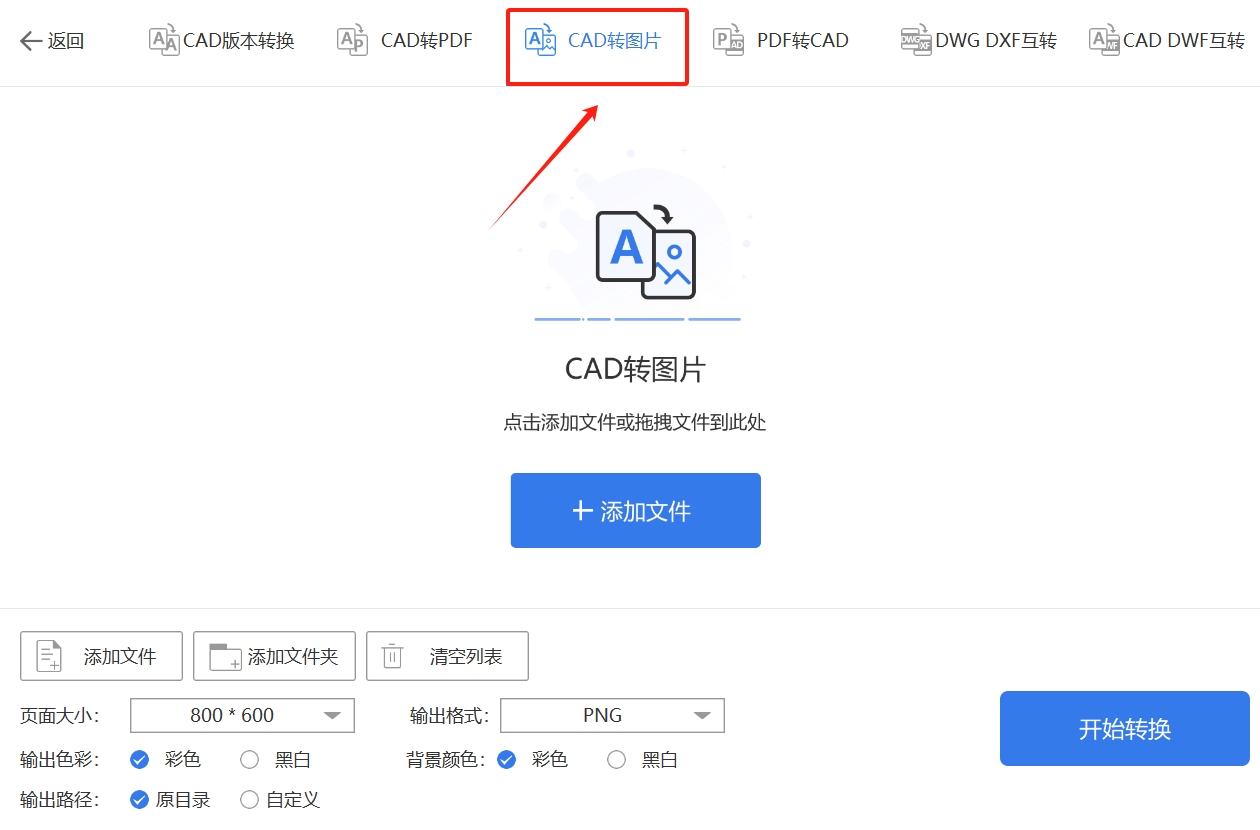Click the CAD转图片 conversion icon

click(539, 41)
